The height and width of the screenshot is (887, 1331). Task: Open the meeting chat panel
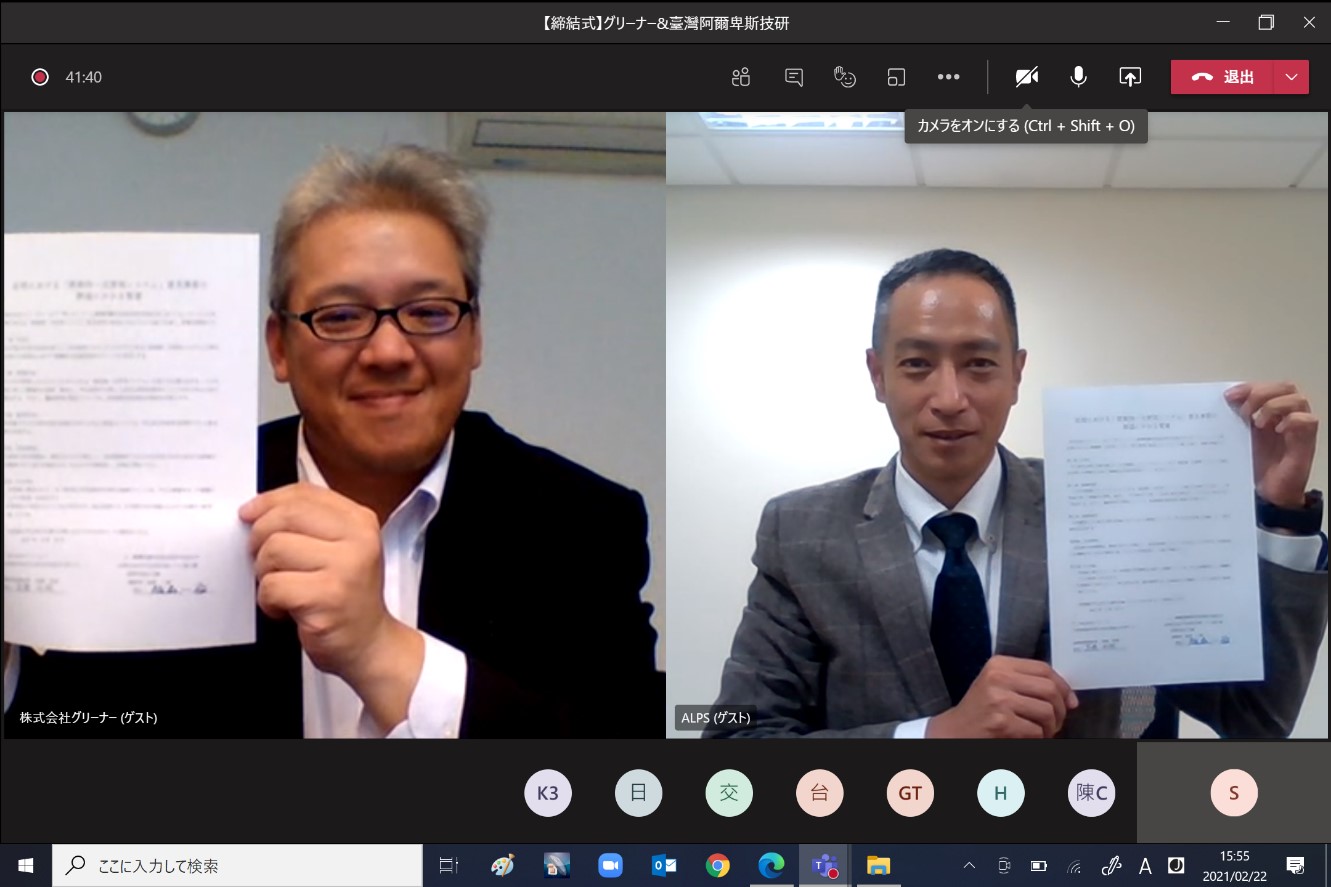pyautogui.click(x=794, y=77)
